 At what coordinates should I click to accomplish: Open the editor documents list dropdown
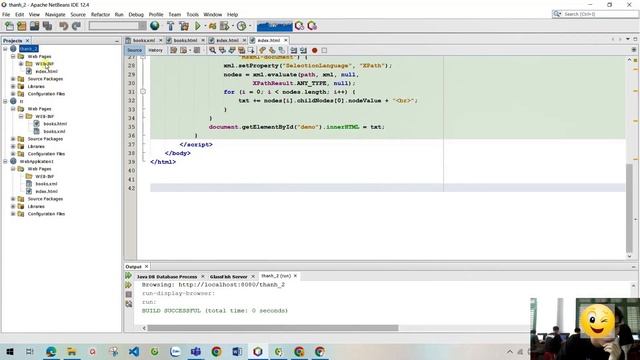628,39
